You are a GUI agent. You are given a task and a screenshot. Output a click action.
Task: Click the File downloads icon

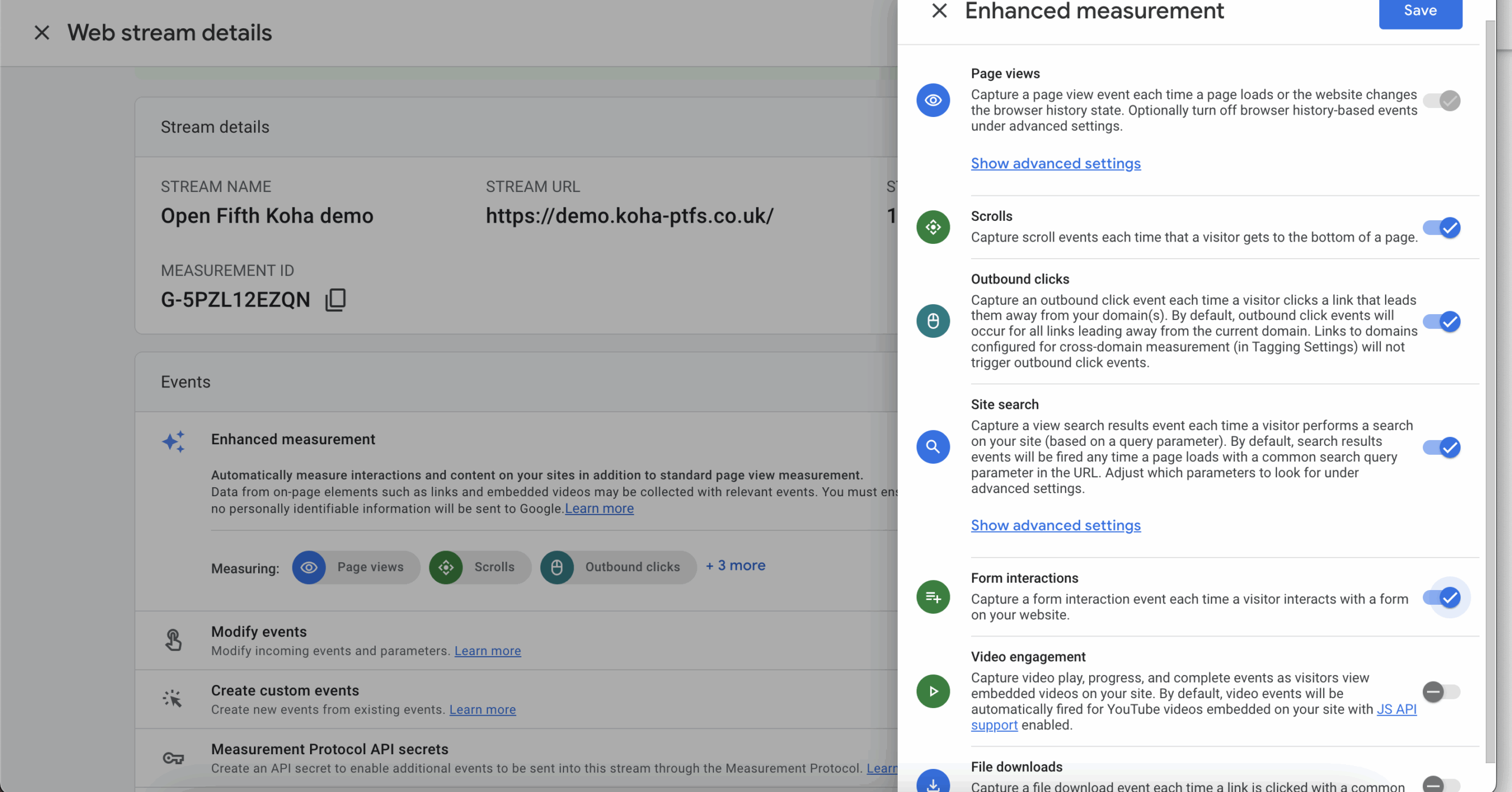point(933,781)
